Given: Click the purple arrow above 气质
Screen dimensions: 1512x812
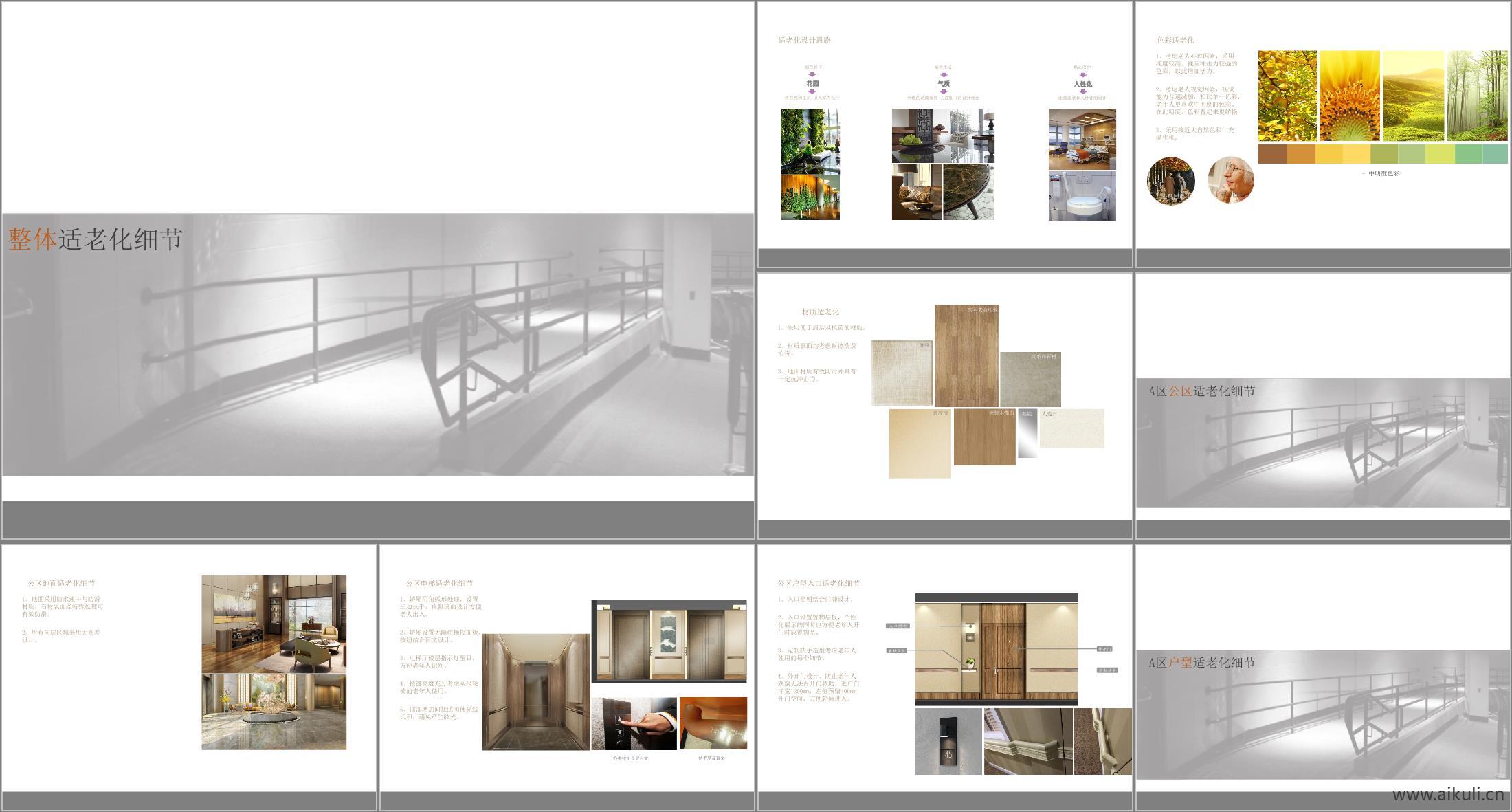Looking at the screenshot, I should pyautogui.click(x=943, y=75).
